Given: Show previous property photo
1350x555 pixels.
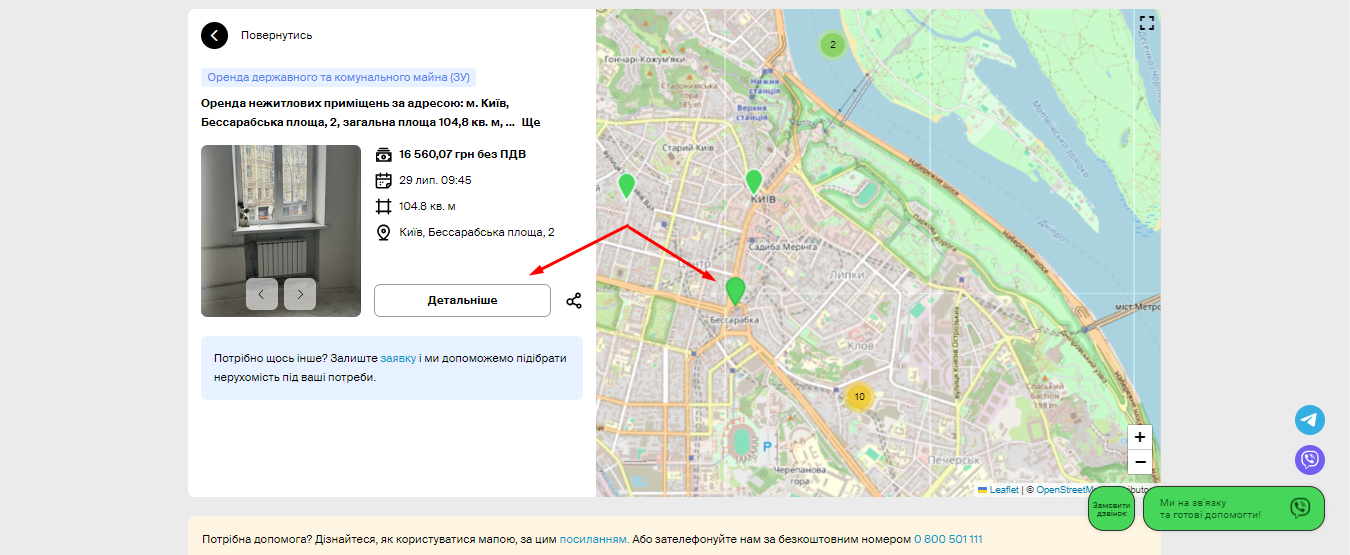Looking at the screenshot, I should coord(262,294).
